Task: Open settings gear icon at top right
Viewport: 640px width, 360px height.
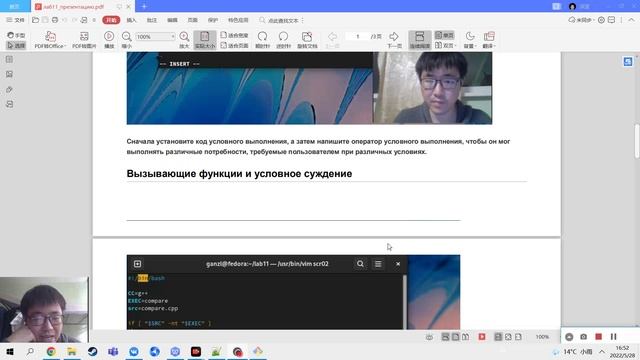Action: pos(601,20)
